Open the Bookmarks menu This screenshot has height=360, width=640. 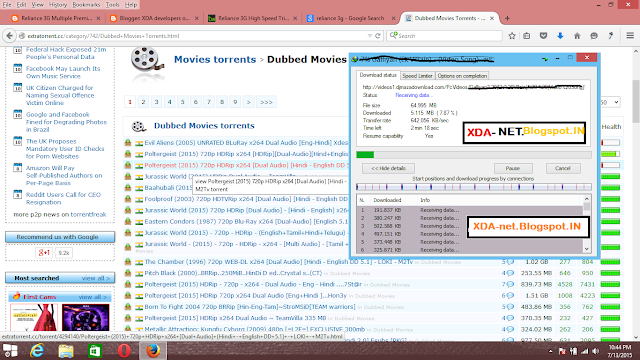(x=86, y=5)
